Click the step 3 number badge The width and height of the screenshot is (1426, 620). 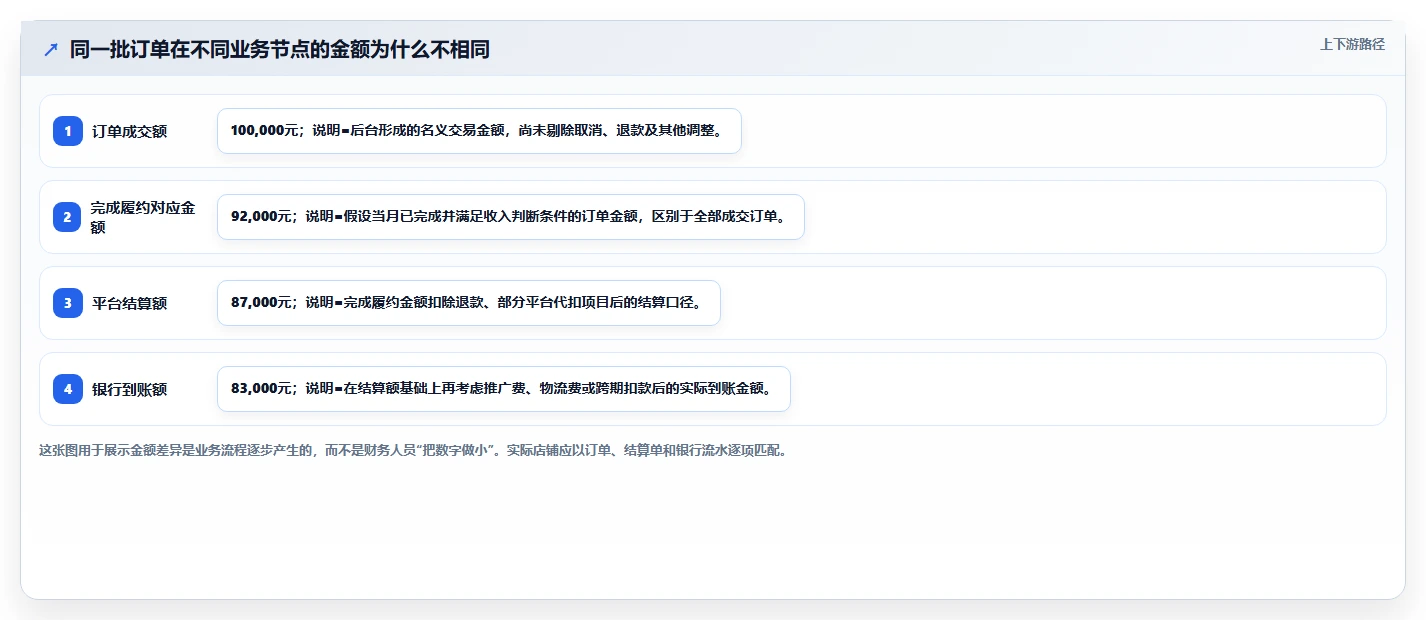[68, 303]
